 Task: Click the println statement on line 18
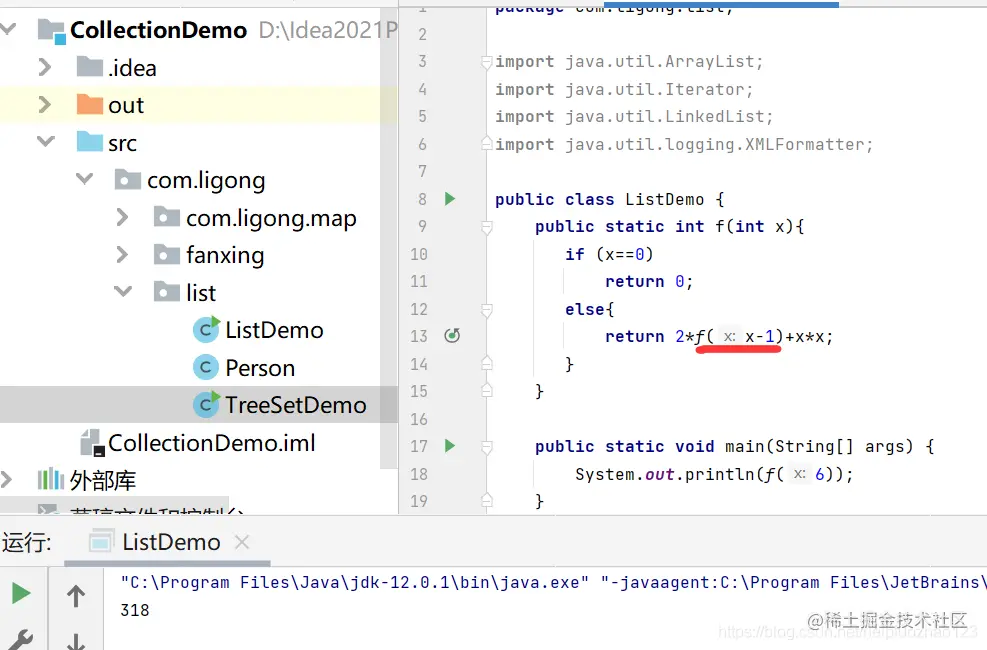[x=714, y=474]
